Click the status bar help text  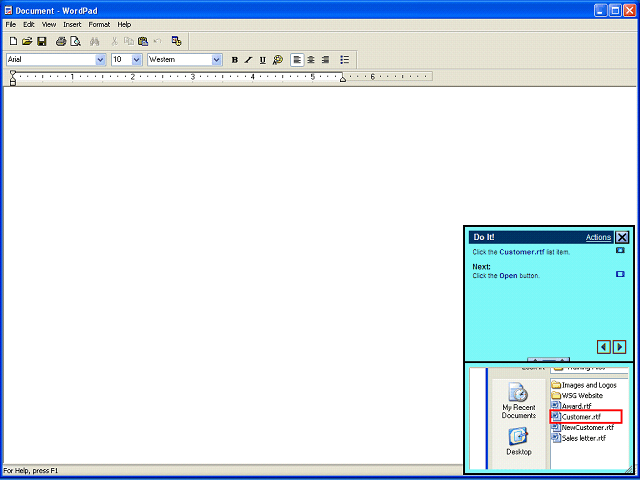(31, 471)
